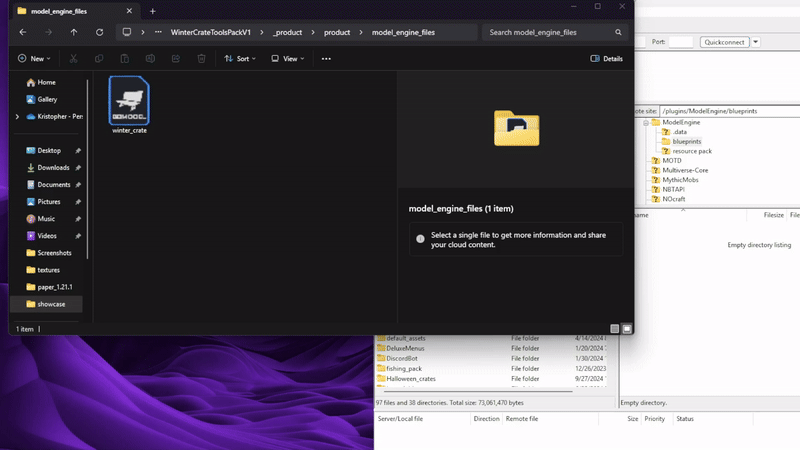Switch to large icons view layout
Screen dimensions: 800x450
coord(627,328)
